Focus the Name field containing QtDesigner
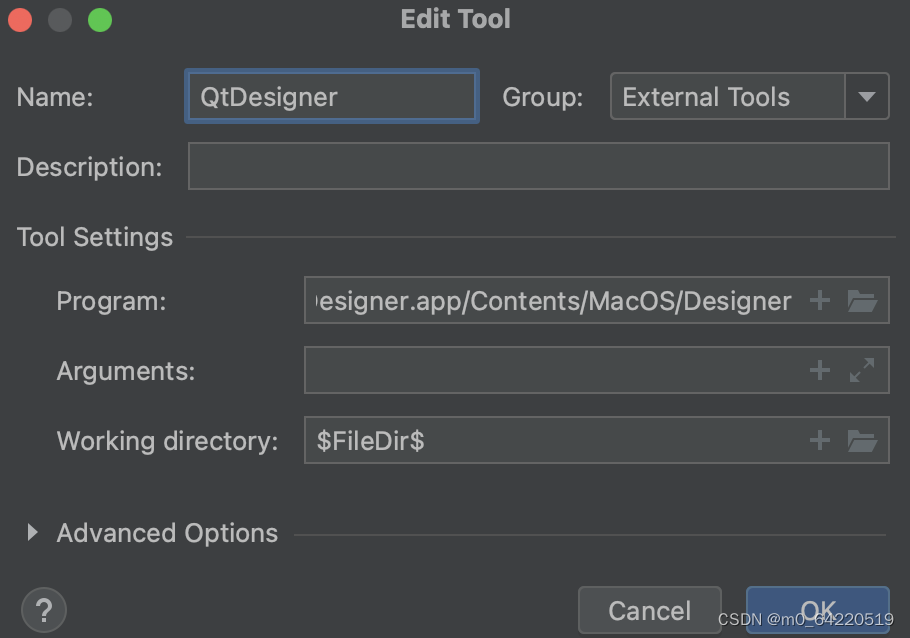The height and width of the screenshot is (638, 910). click(331, 97)
